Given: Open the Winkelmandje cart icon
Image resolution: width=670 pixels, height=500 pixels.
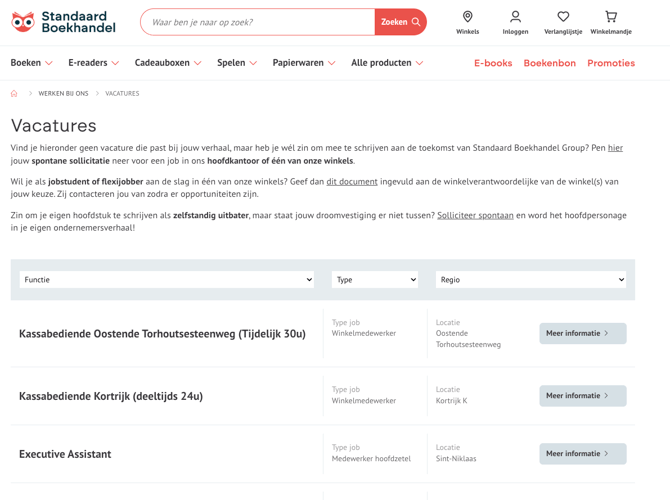Looking at the screenshot, I should [611, 22].
